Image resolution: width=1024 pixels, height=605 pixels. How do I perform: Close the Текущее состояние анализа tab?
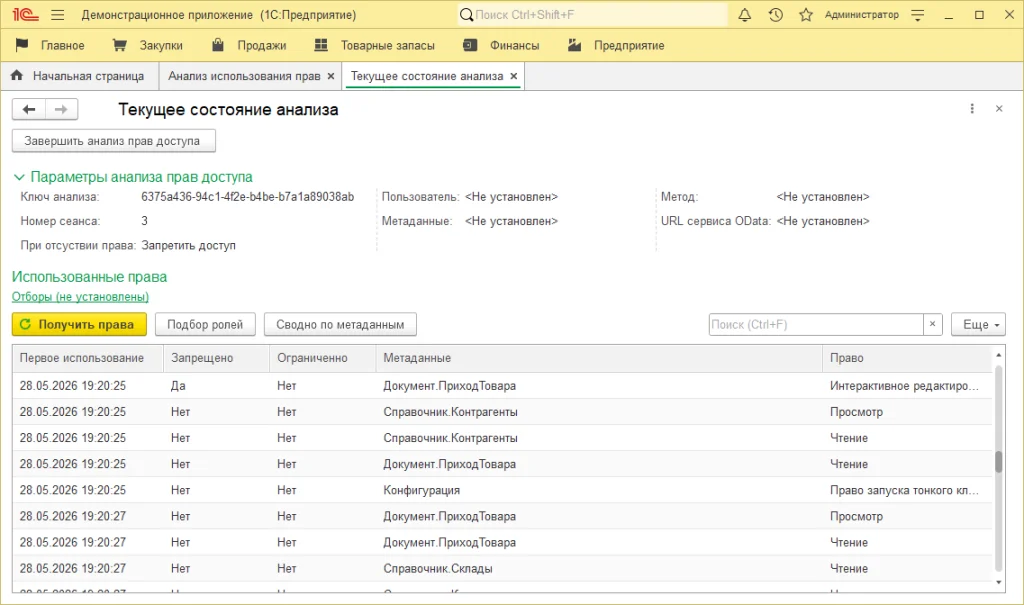point(514,76)
